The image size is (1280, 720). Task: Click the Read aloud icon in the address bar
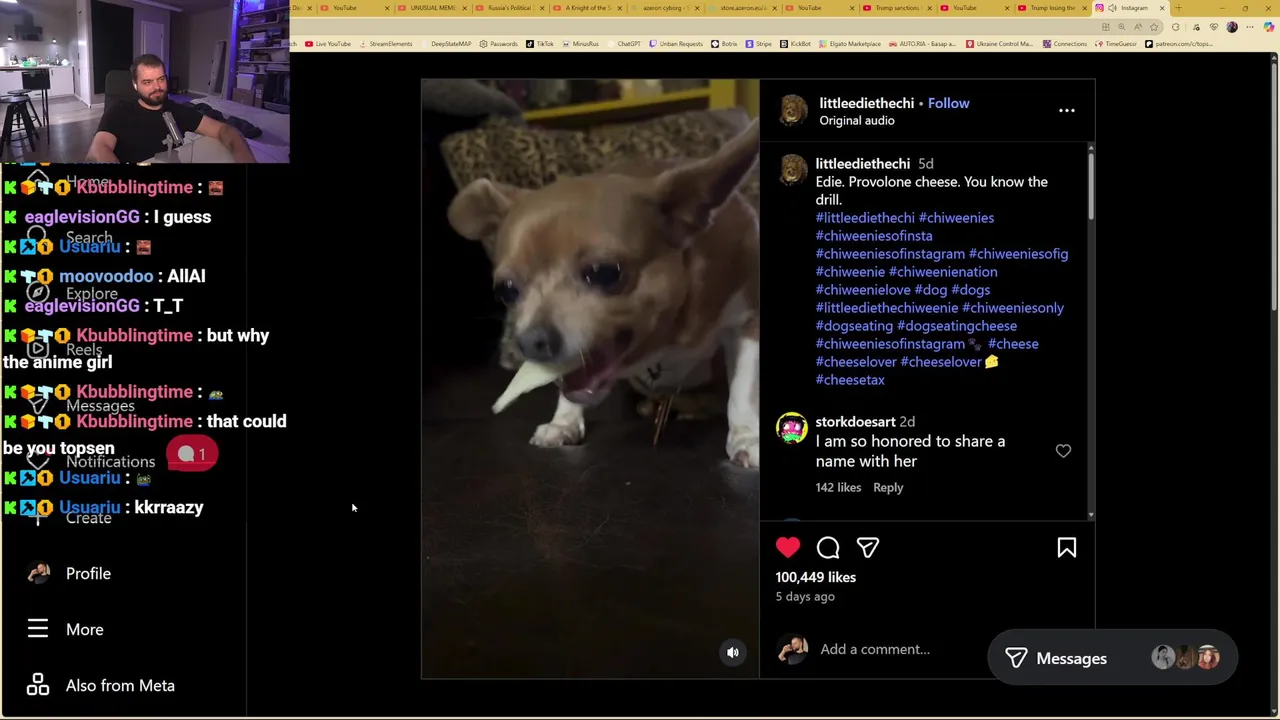[x=1138, y=27]
